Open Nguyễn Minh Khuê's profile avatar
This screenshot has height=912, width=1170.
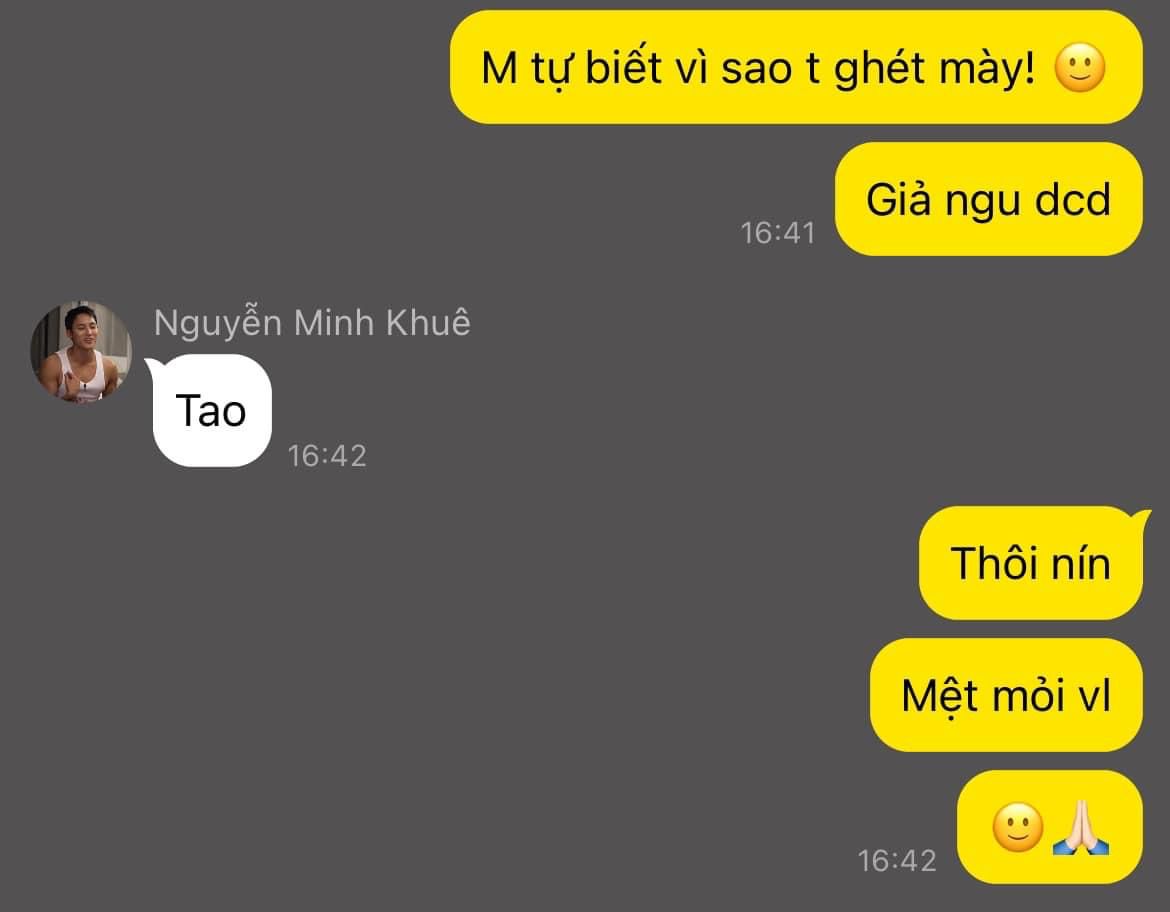point(81,352)
